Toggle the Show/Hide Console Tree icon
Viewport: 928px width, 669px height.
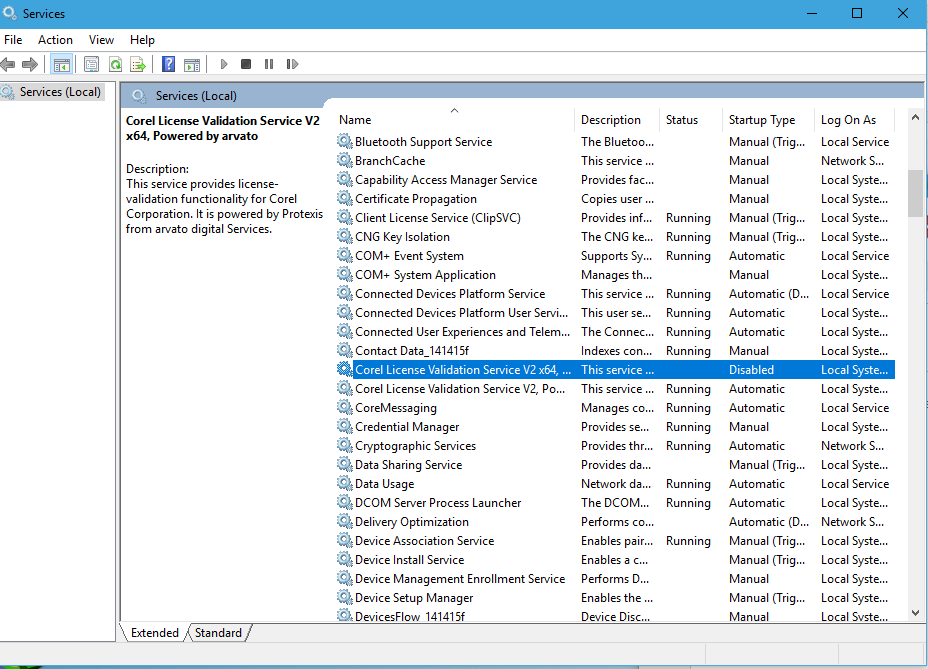[x=62, y=63]
